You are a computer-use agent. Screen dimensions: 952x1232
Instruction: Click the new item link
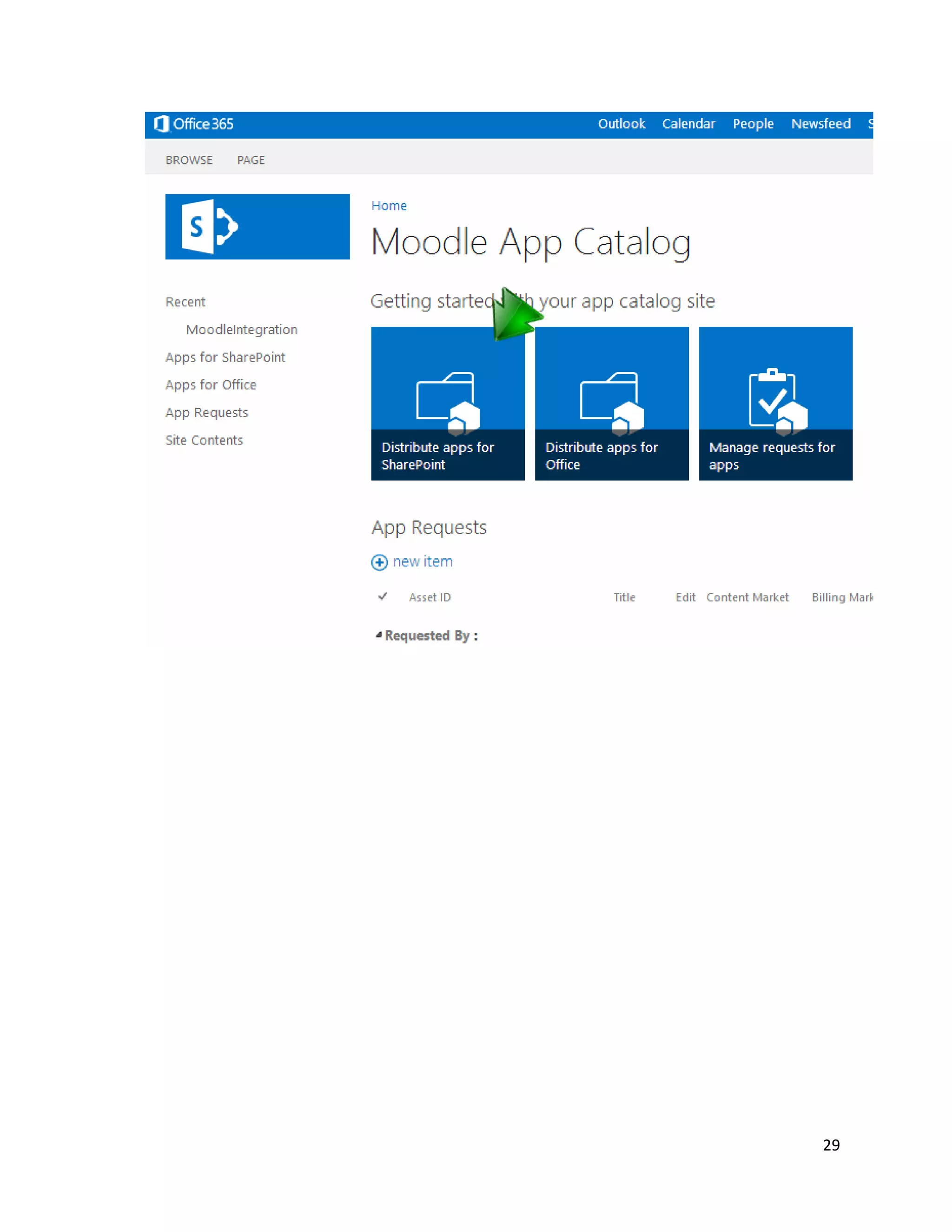[423, 562]
